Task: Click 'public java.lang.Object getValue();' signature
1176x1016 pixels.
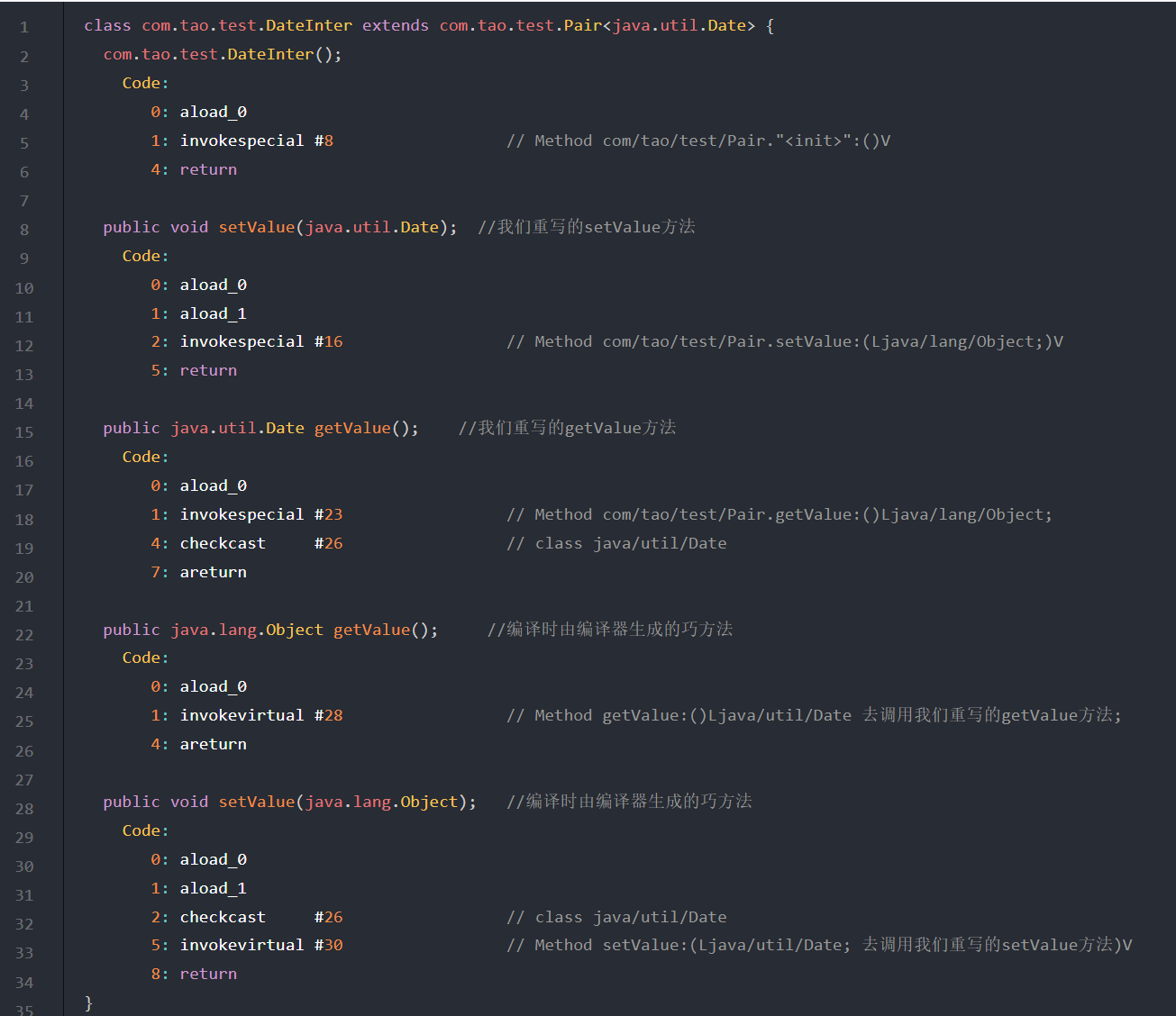Action: pyautogui.click(x=270, y=630)
